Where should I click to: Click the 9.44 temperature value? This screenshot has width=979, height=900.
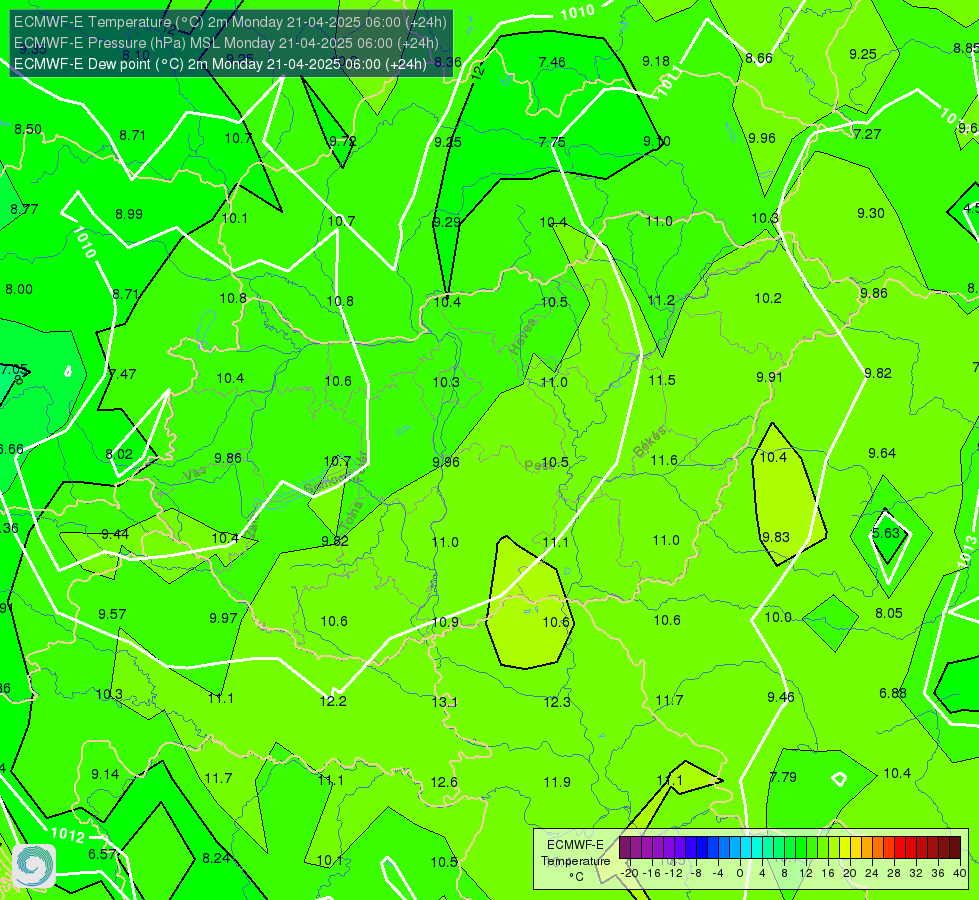click(x=115, y=534)
